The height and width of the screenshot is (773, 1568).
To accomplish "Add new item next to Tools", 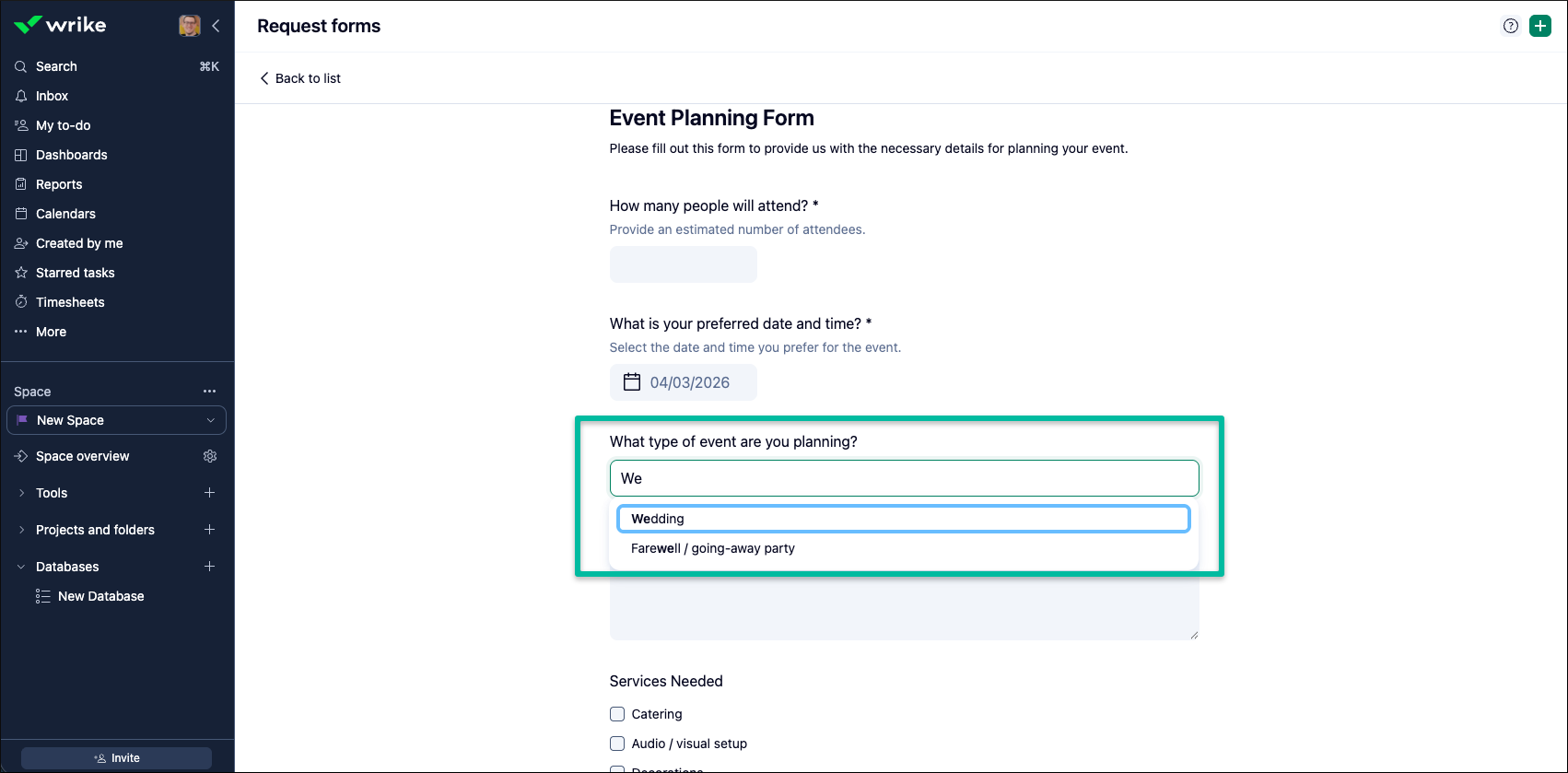I will coord(210,493).
